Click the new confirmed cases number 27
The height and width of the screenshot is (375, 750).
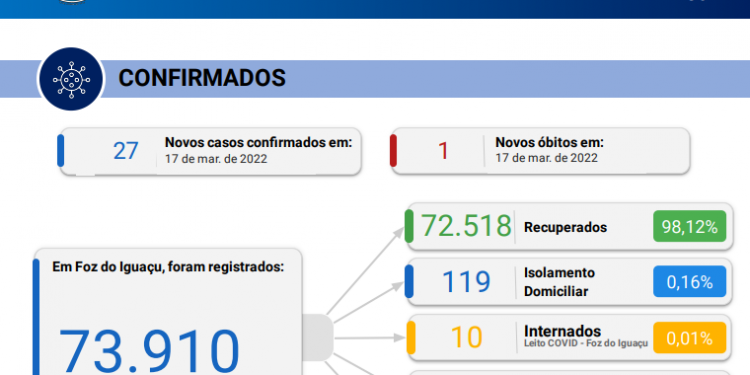click(125, 151)
